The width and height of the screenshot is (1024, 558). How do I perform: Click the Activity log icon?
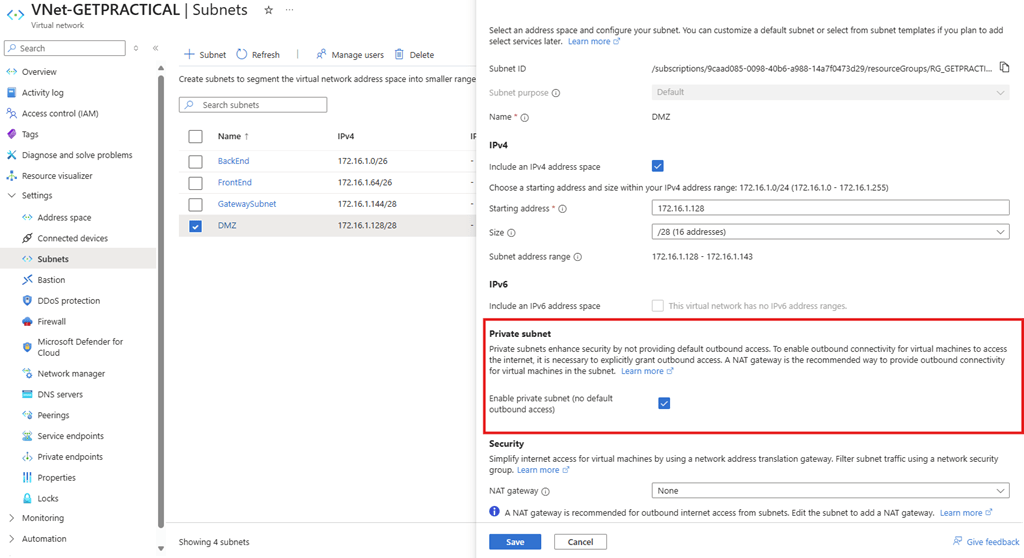[11, 92]
